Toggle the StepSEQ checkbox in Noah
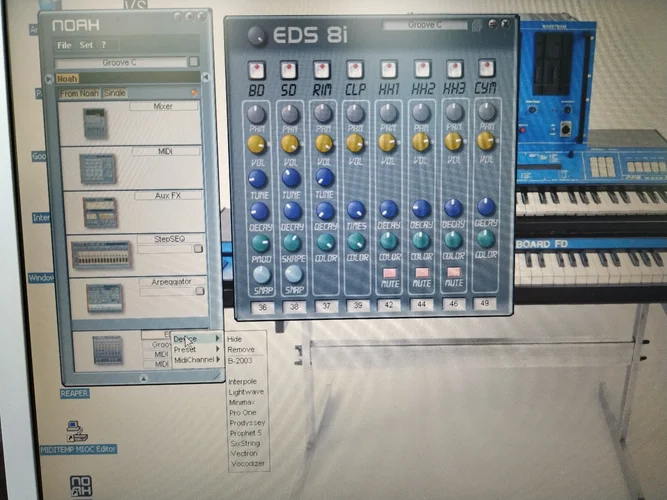 tap(198, 249)
